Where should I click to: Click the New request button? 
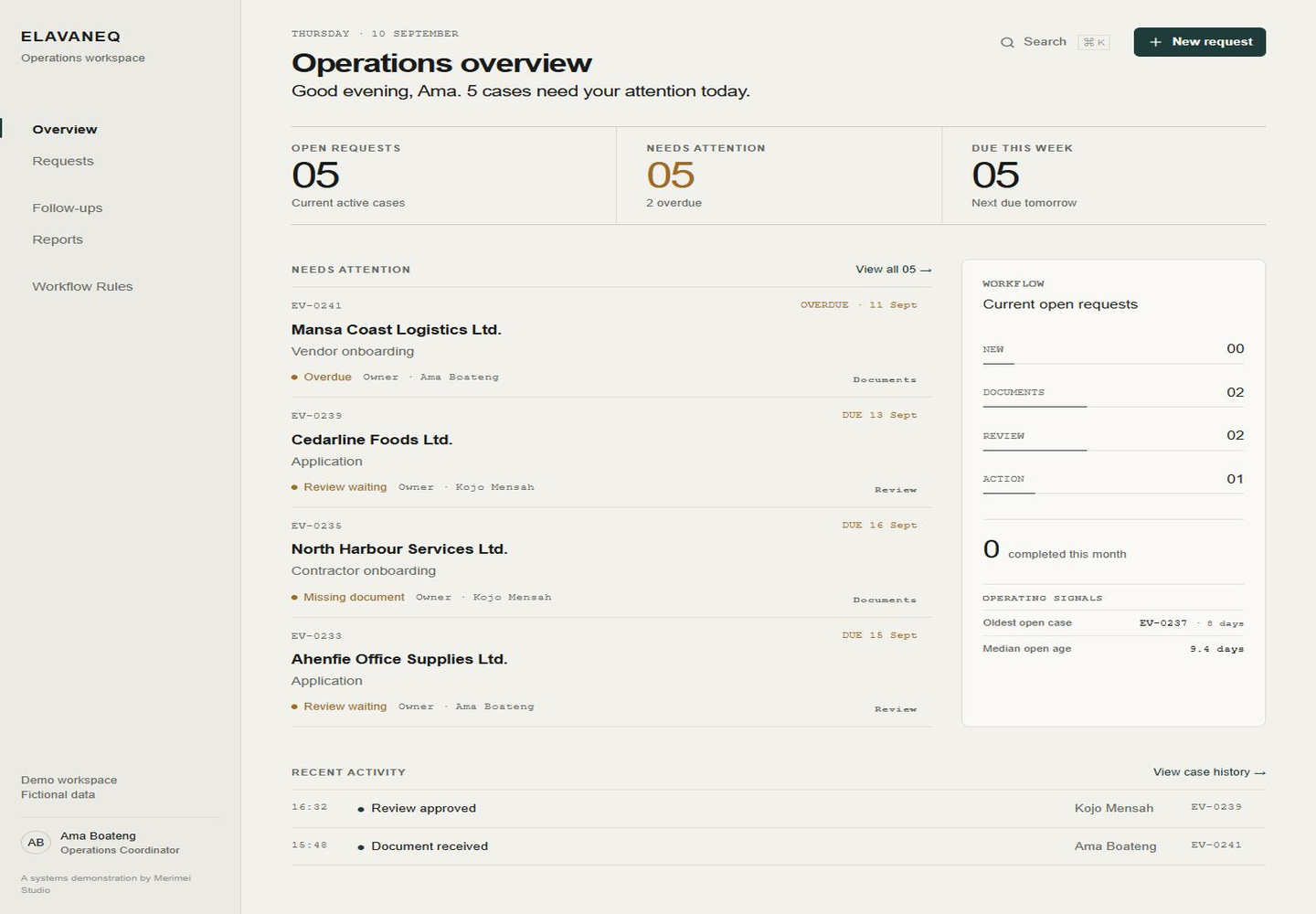coord(1199,42)
